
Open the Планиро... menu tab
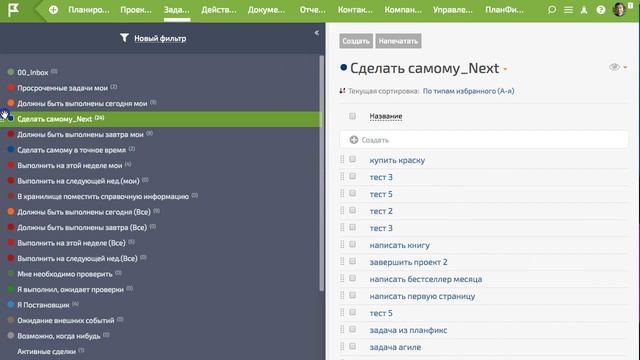click(89, 10)
